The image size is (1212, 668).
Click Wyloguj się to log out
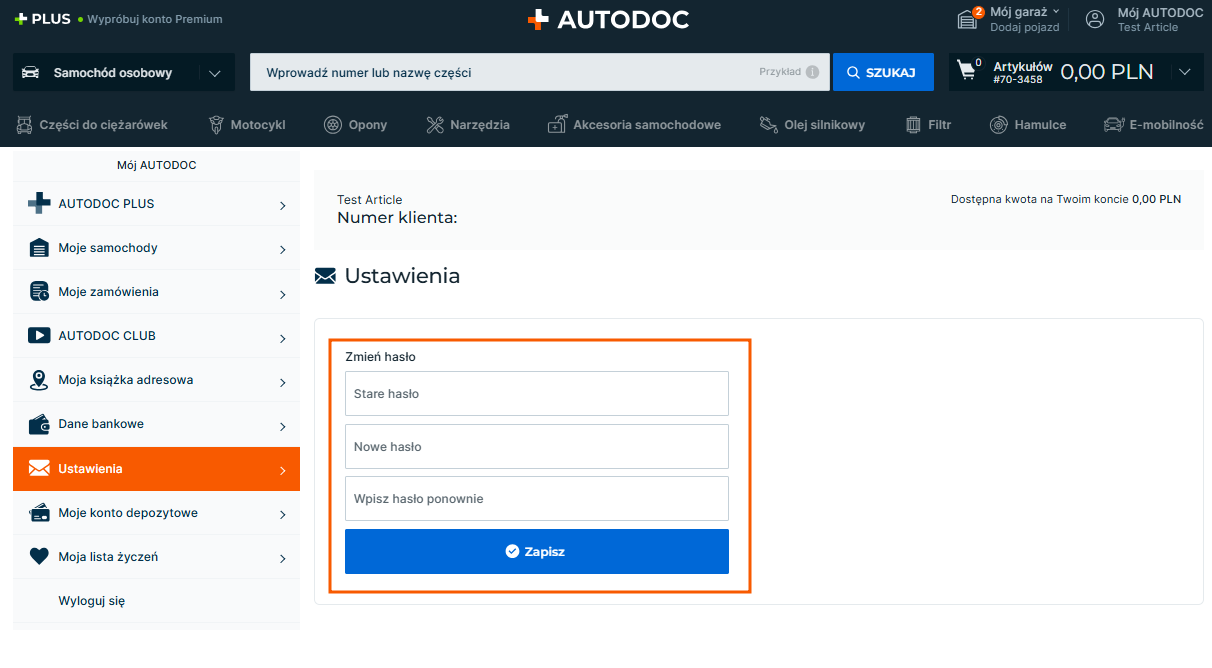point(92,601)
